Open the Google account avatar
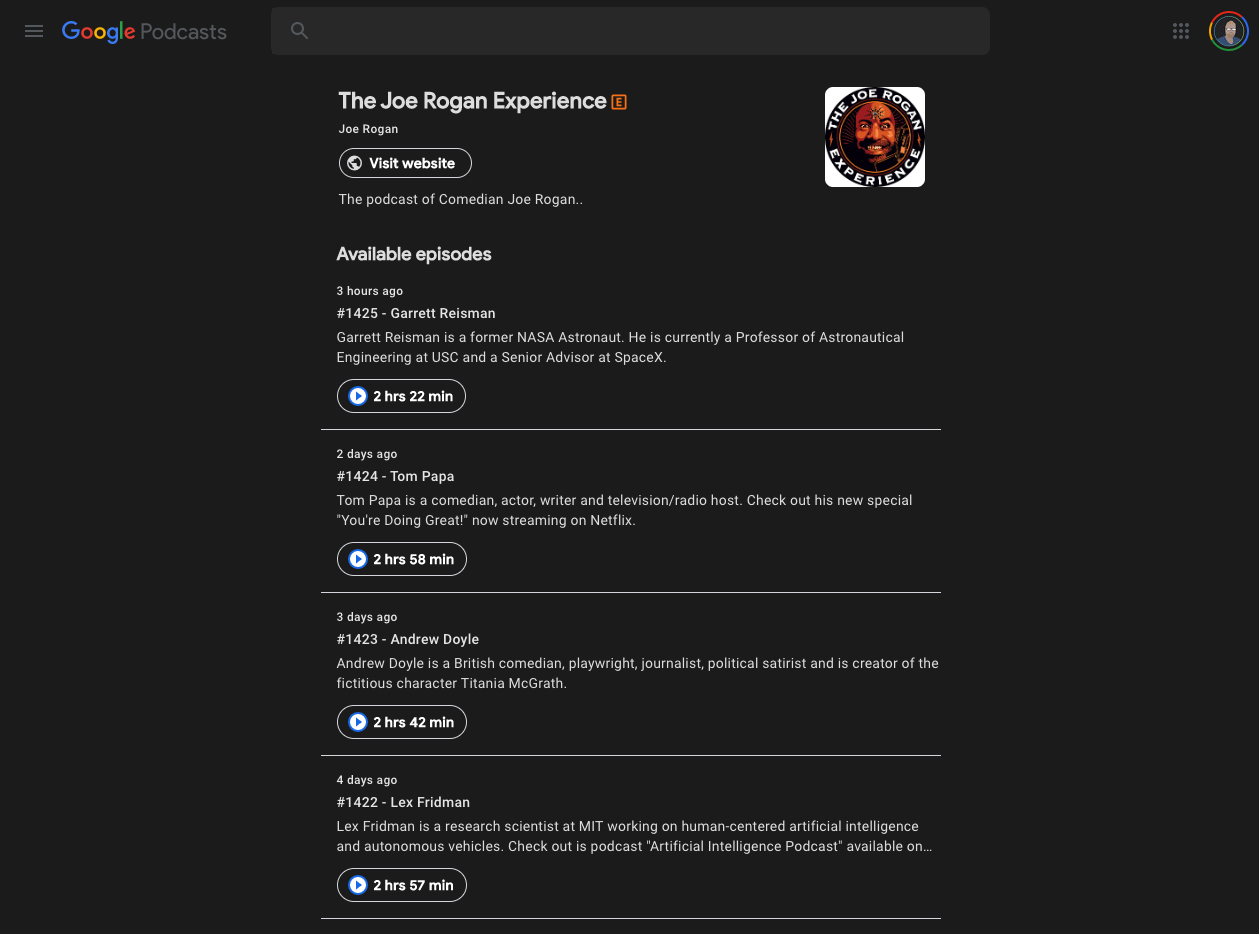The height and width of the screenshot is (934, 1259). [x=1228, y=31]
